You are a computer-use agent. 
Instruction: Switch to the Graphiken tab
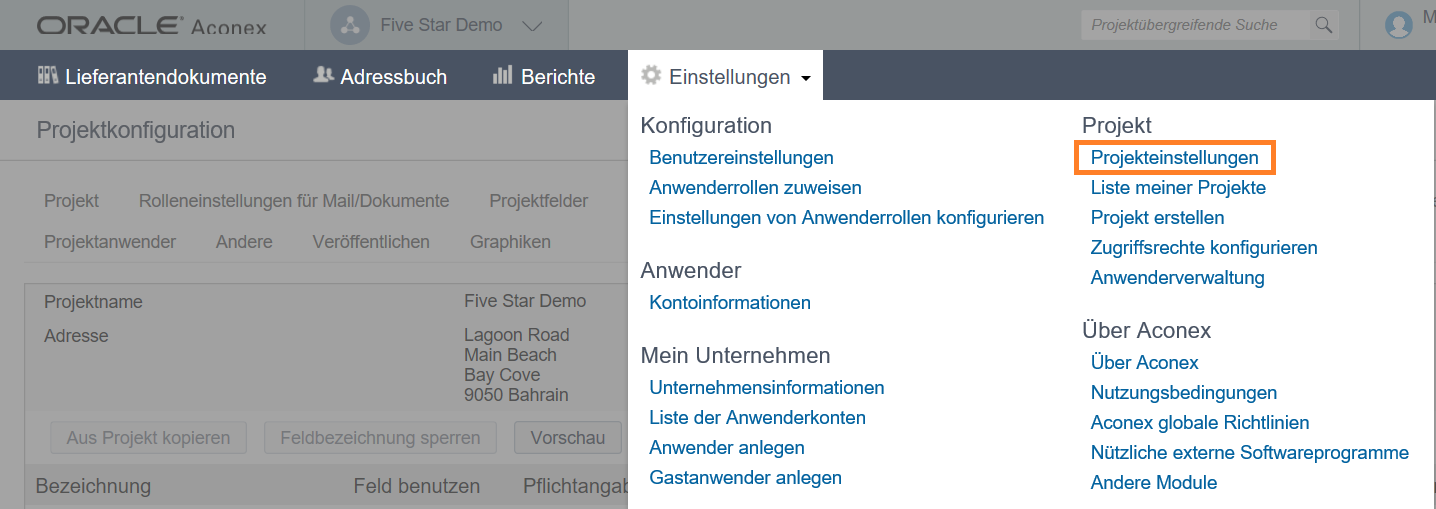pyautogui.click(x=510, y=242)
